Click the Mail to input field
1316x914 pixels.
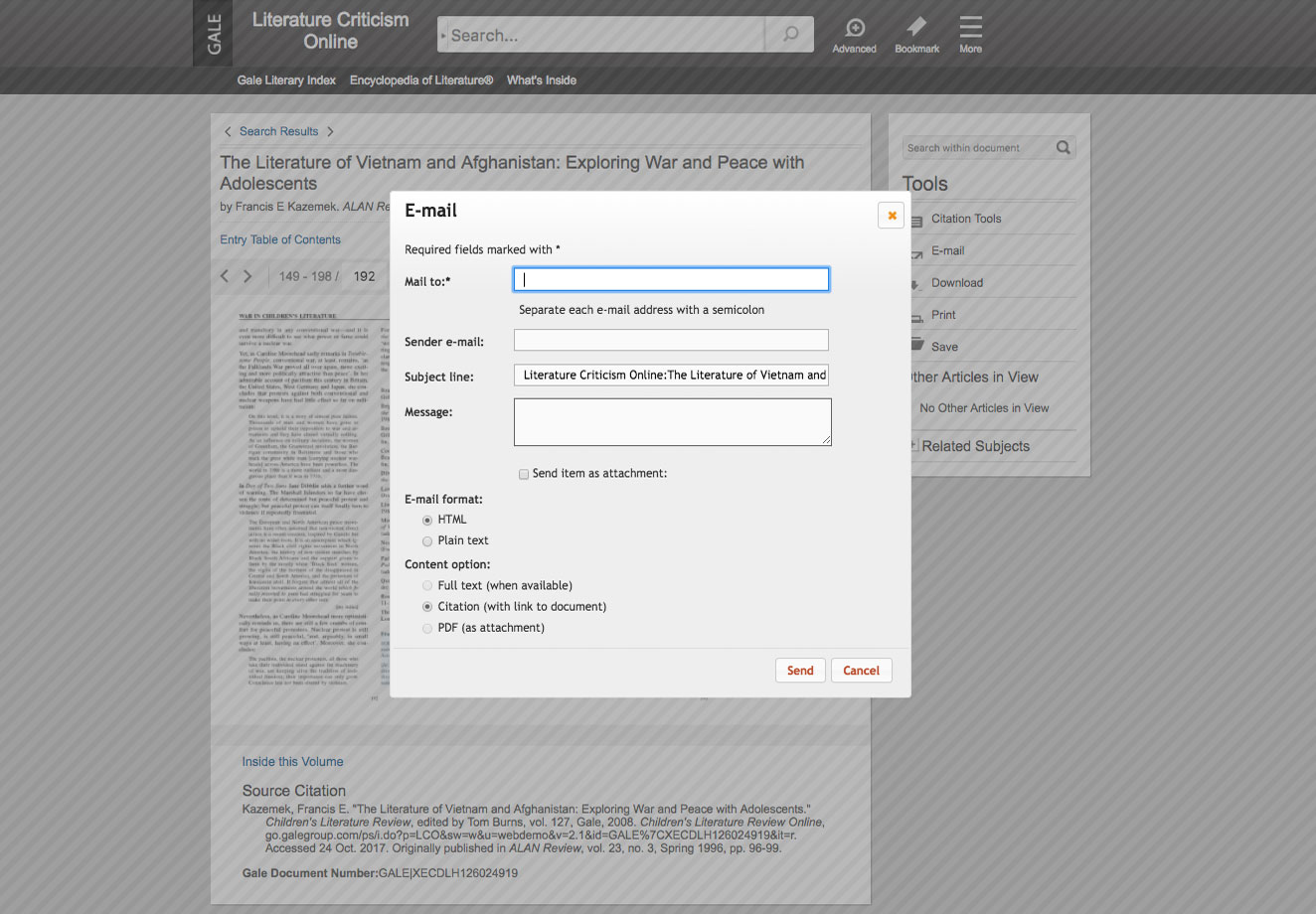click(671, 280)
